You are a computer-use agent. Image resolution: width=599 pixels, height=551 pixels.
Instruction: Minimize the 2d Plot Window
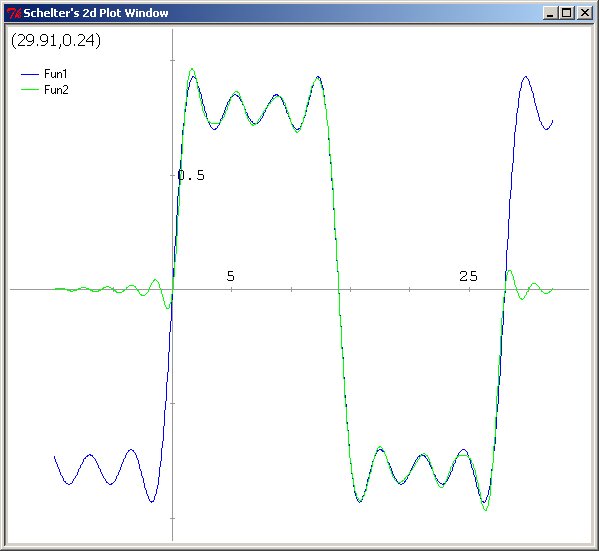tap(550, 13)
